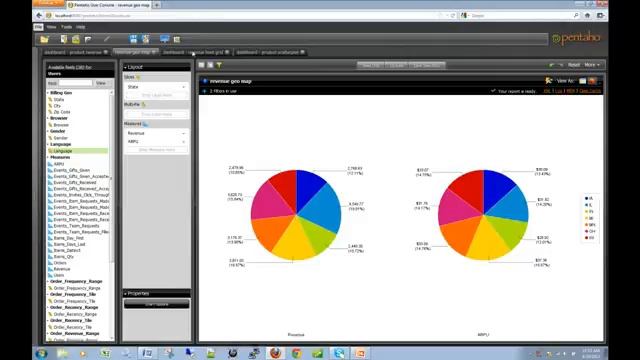
Task: Click the Open folder icon in Pentaho toolbar
Action: pos(44,39)
